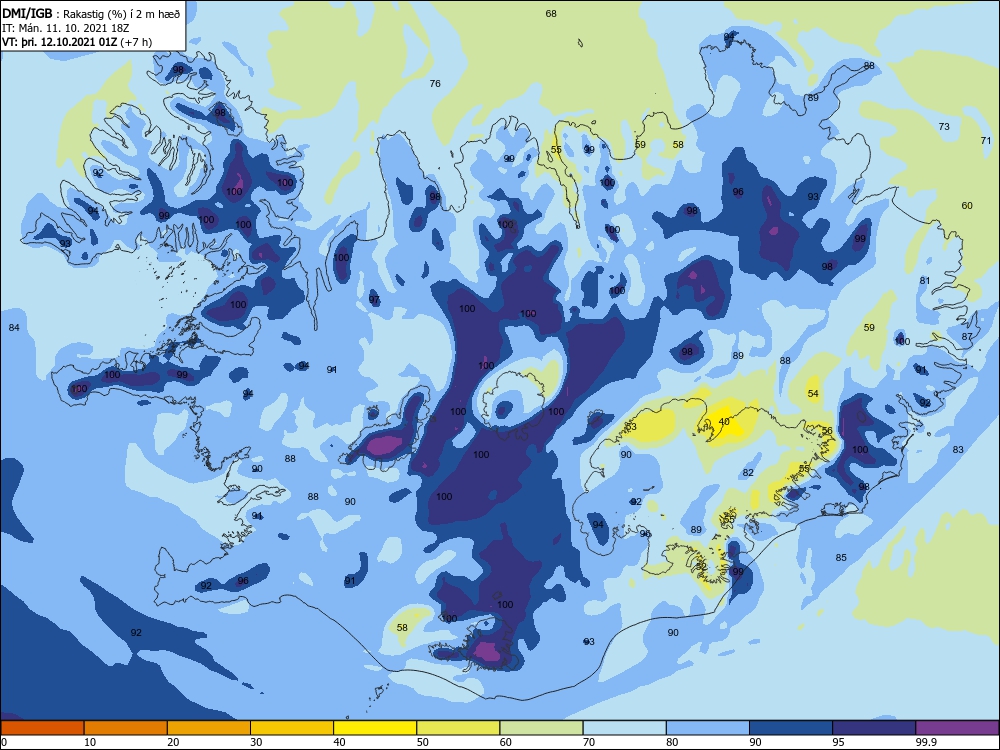Click the '85' humidity value on the map

pyautogui.click(x=841, y=557)
